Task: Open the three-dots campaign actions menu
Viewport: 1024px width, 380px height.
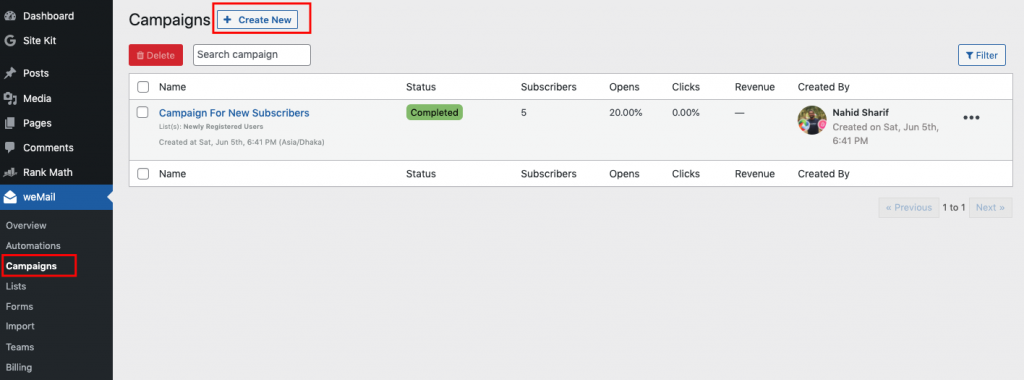Action: (x=971, y=118)
